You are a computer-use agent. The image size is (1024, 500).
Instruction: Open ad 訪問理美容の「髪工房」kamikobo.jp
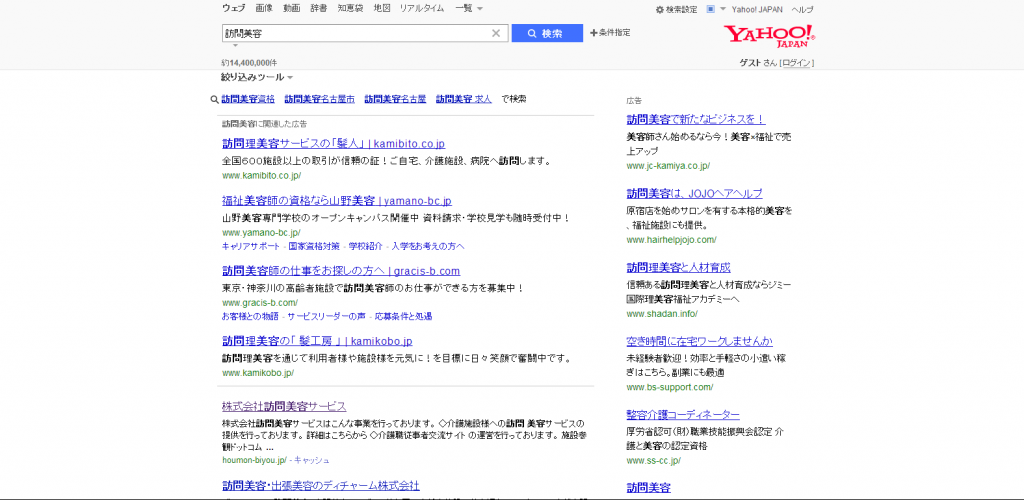[x=317, y=341]
